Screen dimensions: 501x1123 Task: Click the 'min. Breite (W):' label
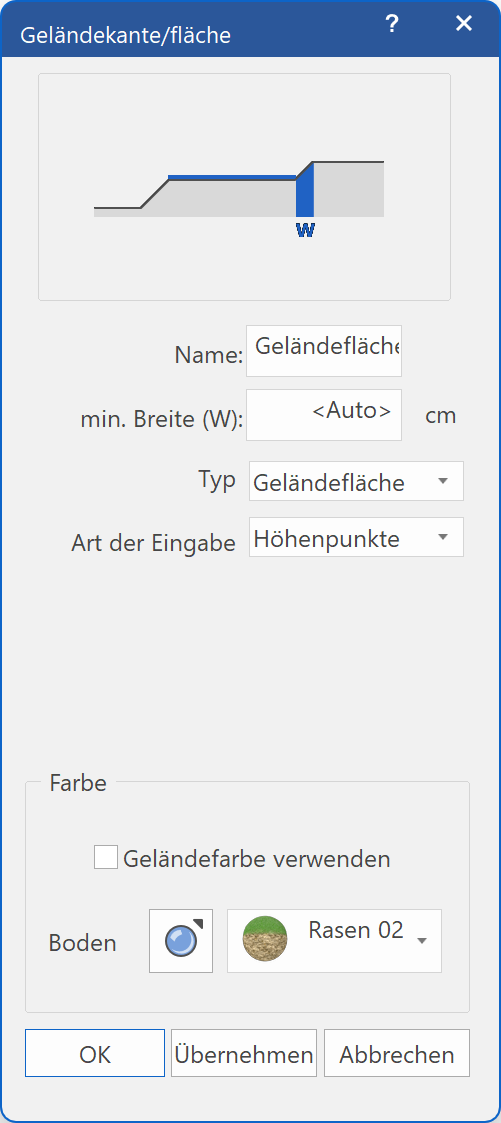point(162,420)
